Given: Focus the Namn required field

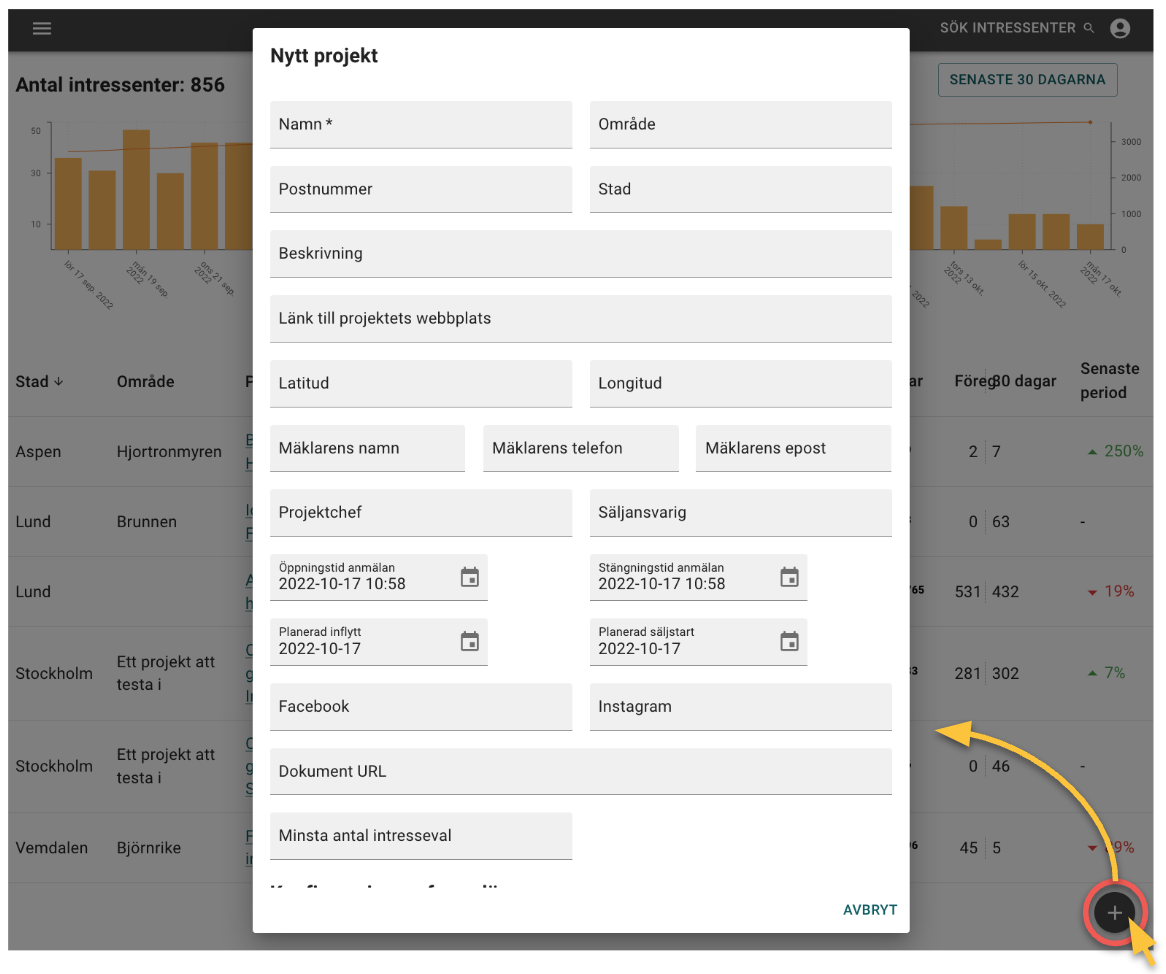Looking at the screenshot, I should coord(421,125).
